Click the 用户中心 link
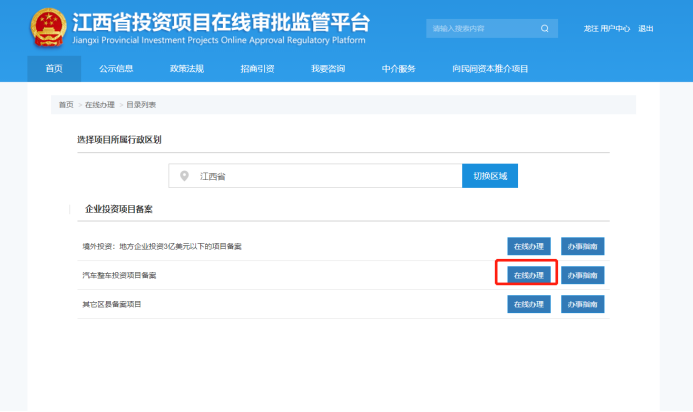 pyautogui.click(x=615, y=29)
